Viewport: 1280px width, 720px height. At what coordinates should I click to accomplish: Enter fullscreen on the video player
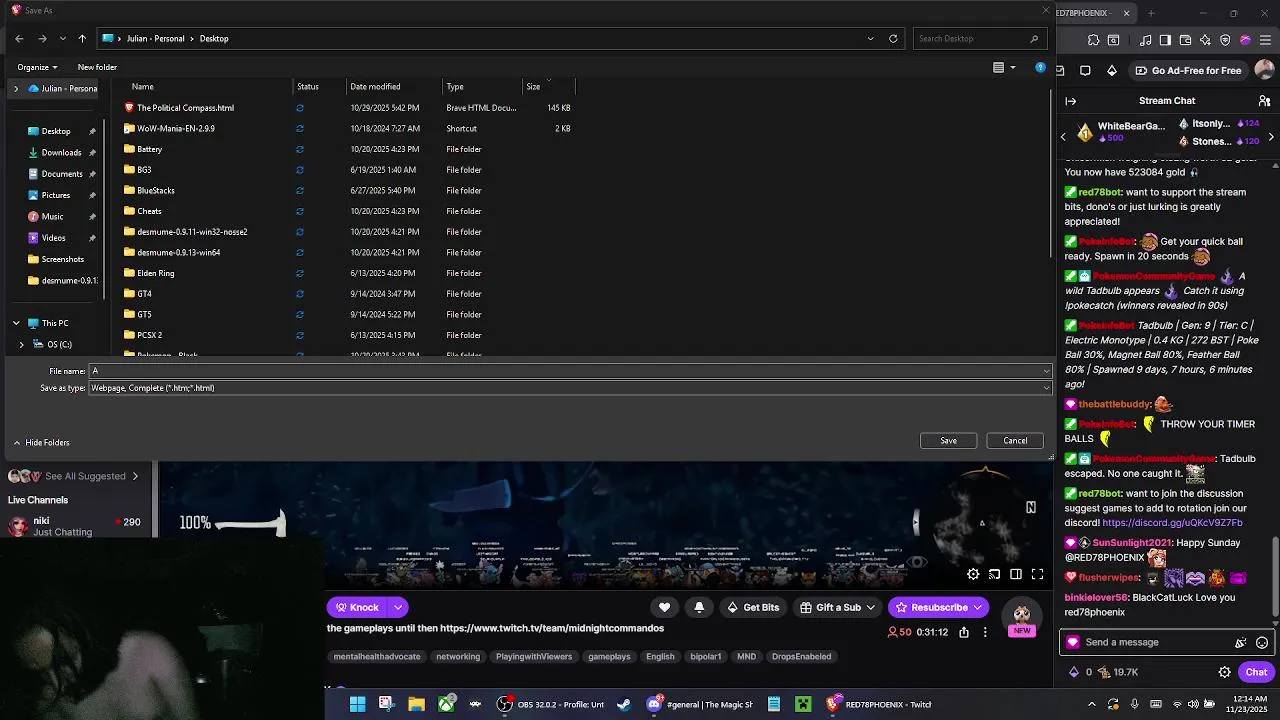[1037, 574]
